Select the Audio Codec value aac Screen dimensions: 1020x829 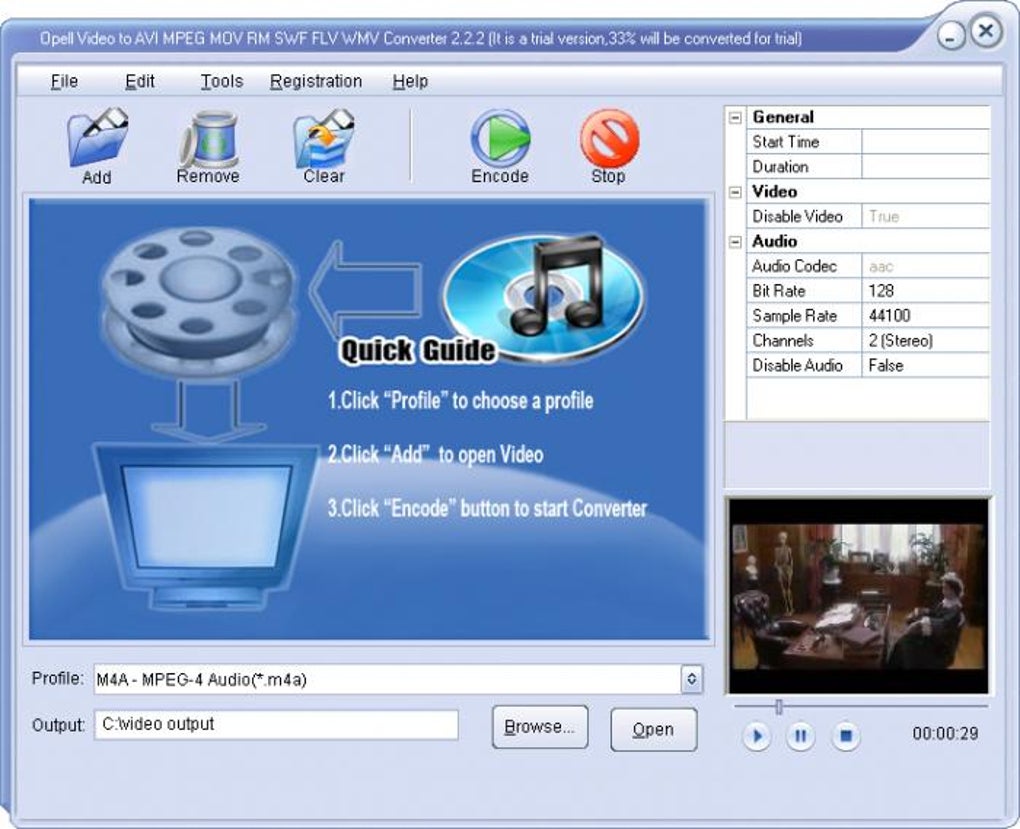925,266
